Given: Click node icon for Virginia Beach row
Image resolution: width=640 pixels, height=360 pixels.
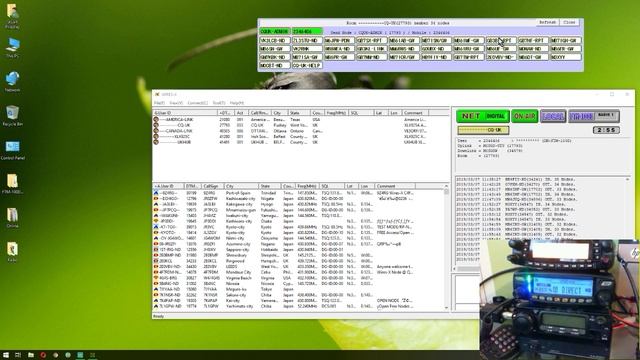Looking at the screenshot, I should pos(156,278).
